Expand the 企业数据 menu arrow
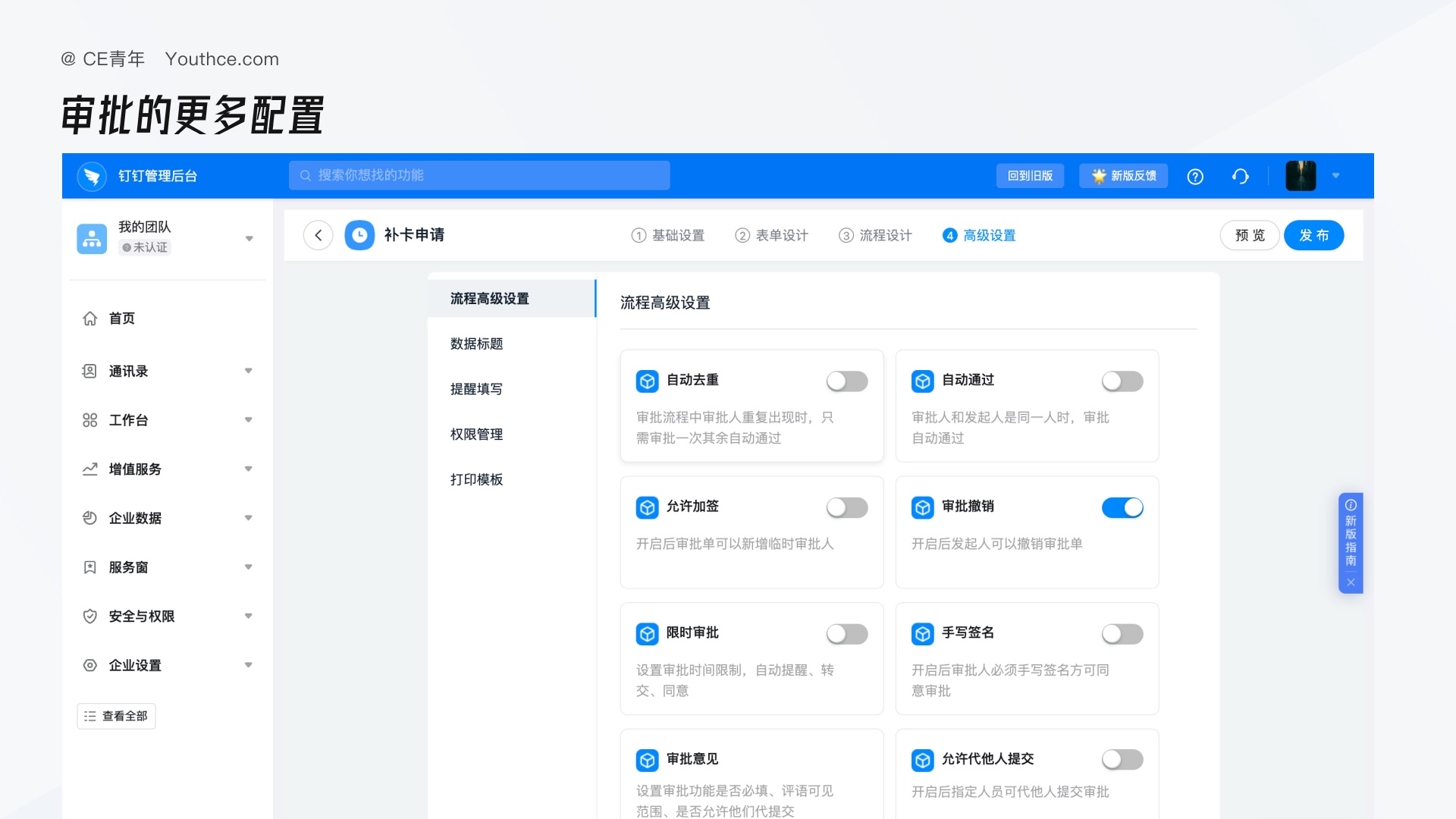1456x819 pixels. tap(248, 518)
